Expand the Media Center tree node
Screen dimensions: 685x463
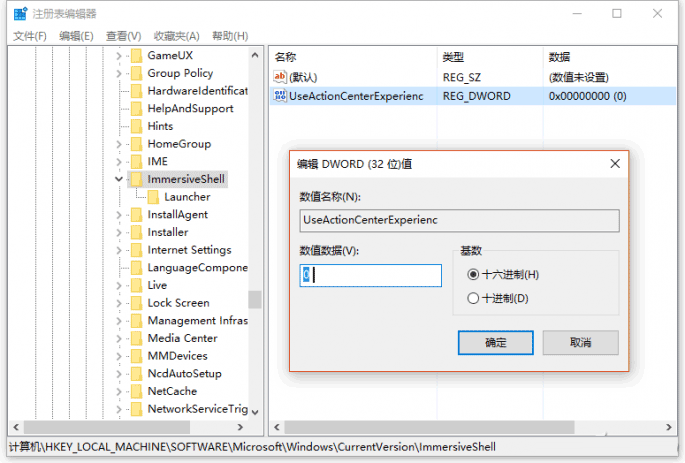click(x=119, y=339)
